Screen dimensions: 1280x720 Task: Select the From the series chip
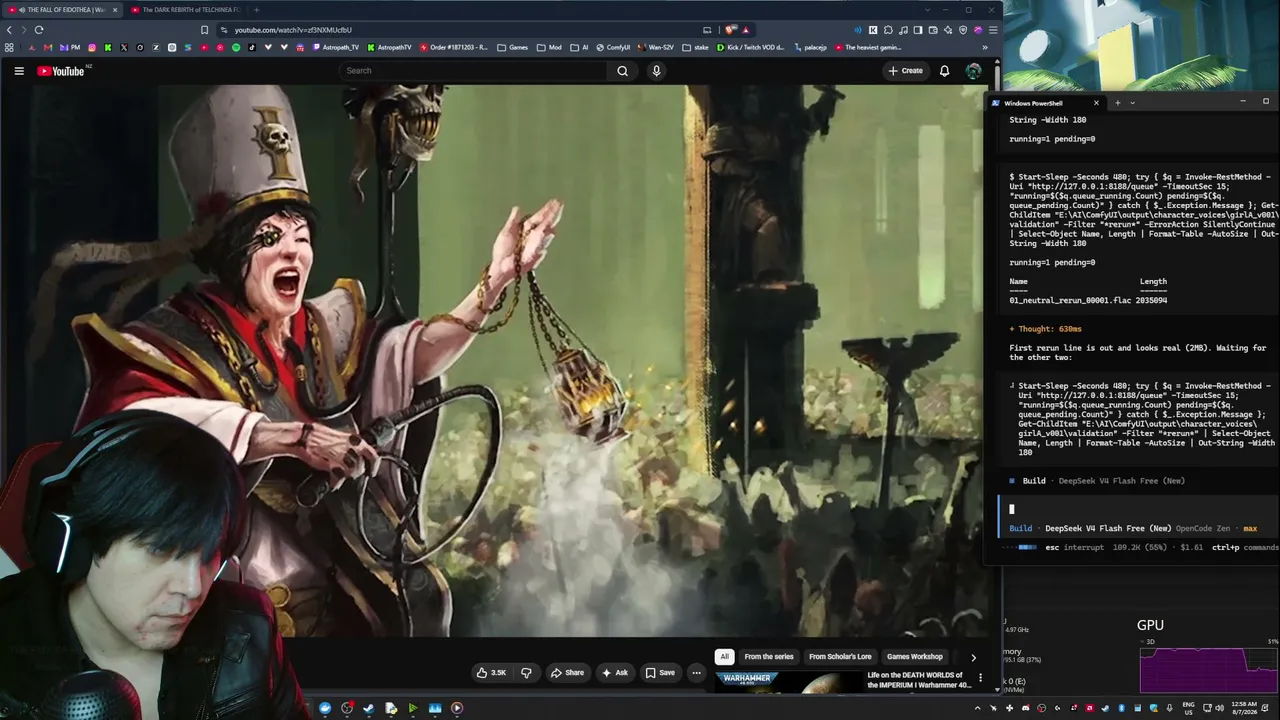point(769,657)
